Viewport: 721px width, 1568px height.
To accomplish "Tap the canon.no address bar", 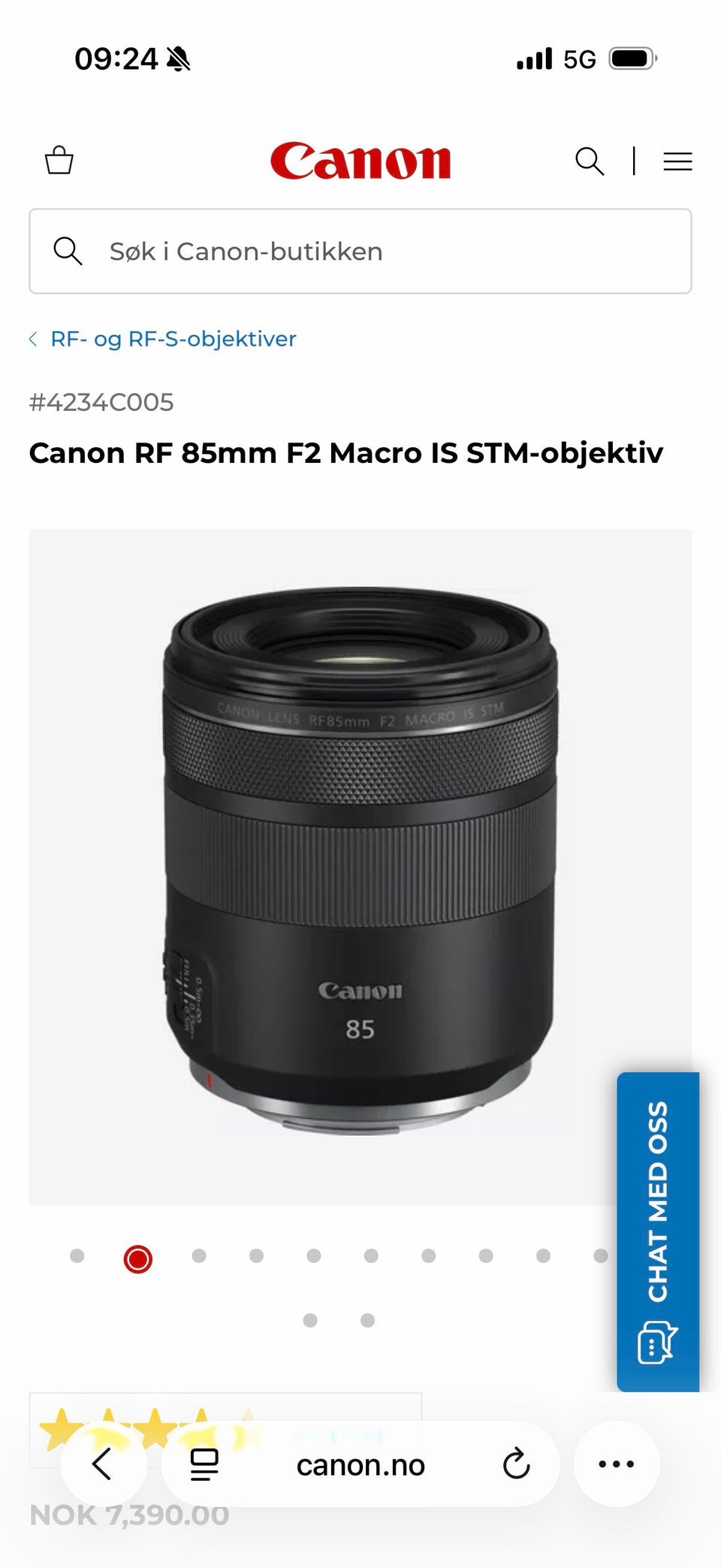I will pyautogui.click(x=360, y=1464).
